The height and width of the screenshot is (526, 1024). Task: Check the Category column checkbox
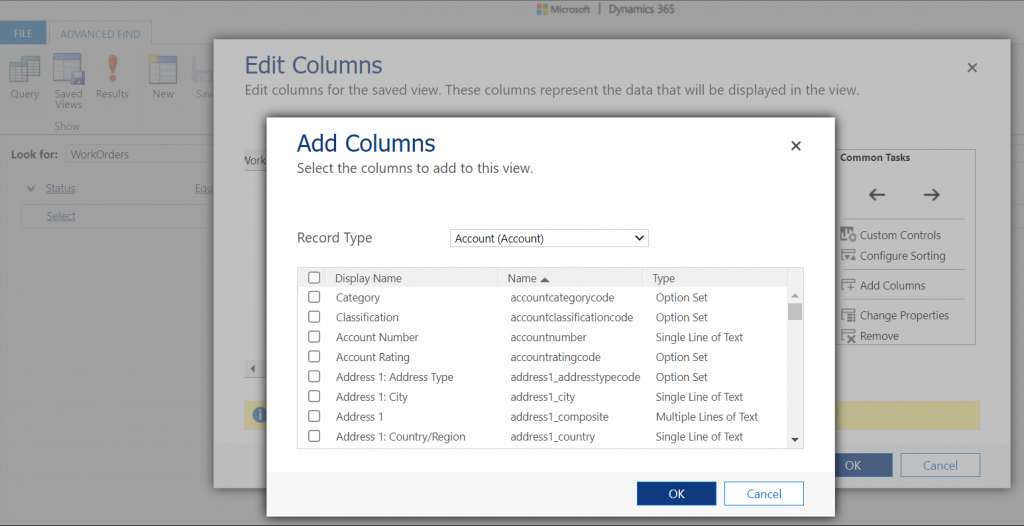(314, 297)
